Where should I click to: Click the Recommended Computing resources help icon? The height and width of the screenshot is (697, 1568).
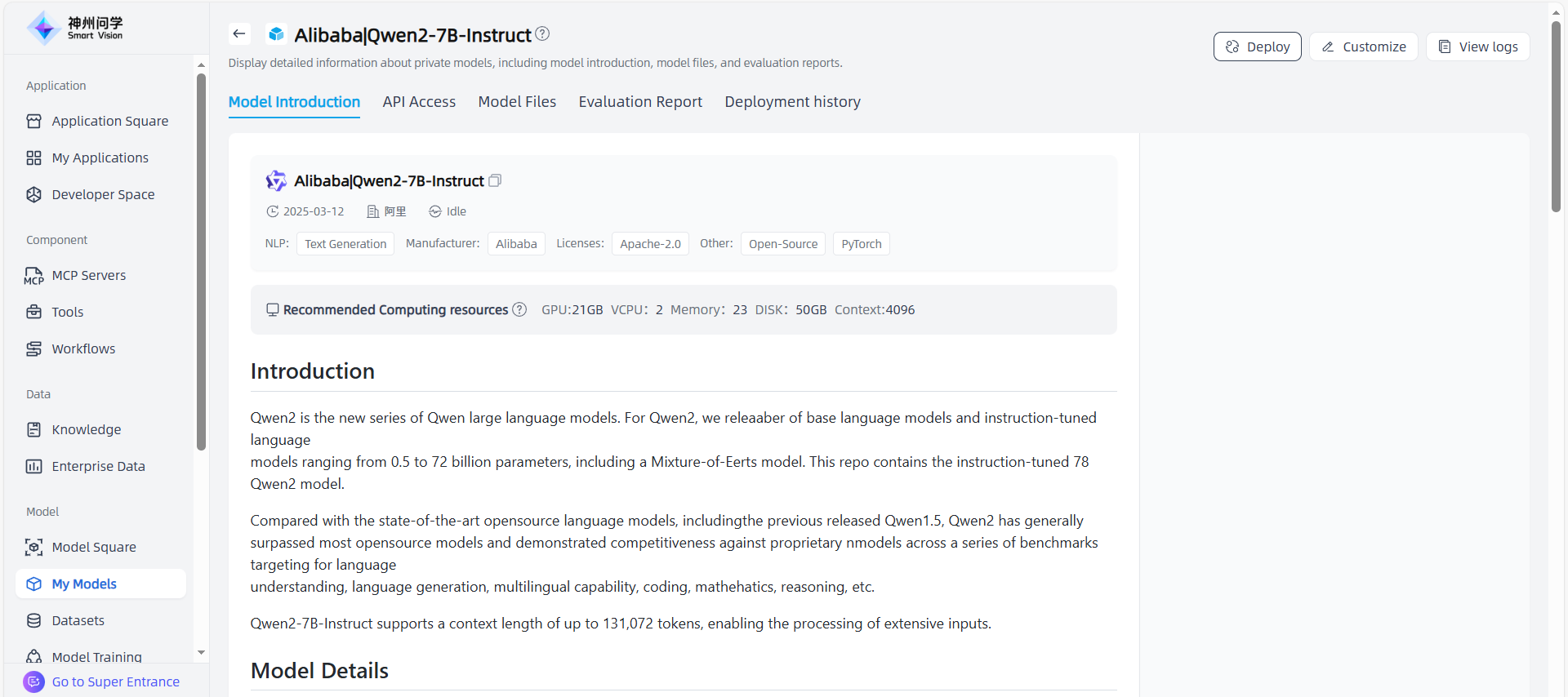519,309
